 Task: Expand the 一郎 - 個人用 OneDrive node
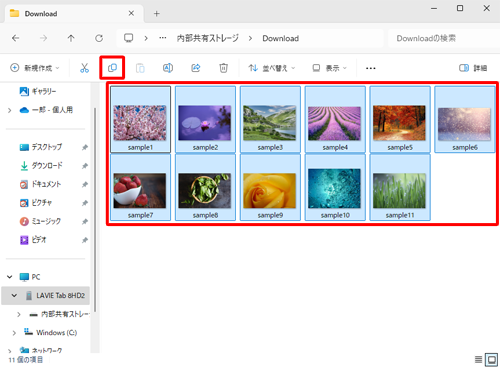coord(9,110)
